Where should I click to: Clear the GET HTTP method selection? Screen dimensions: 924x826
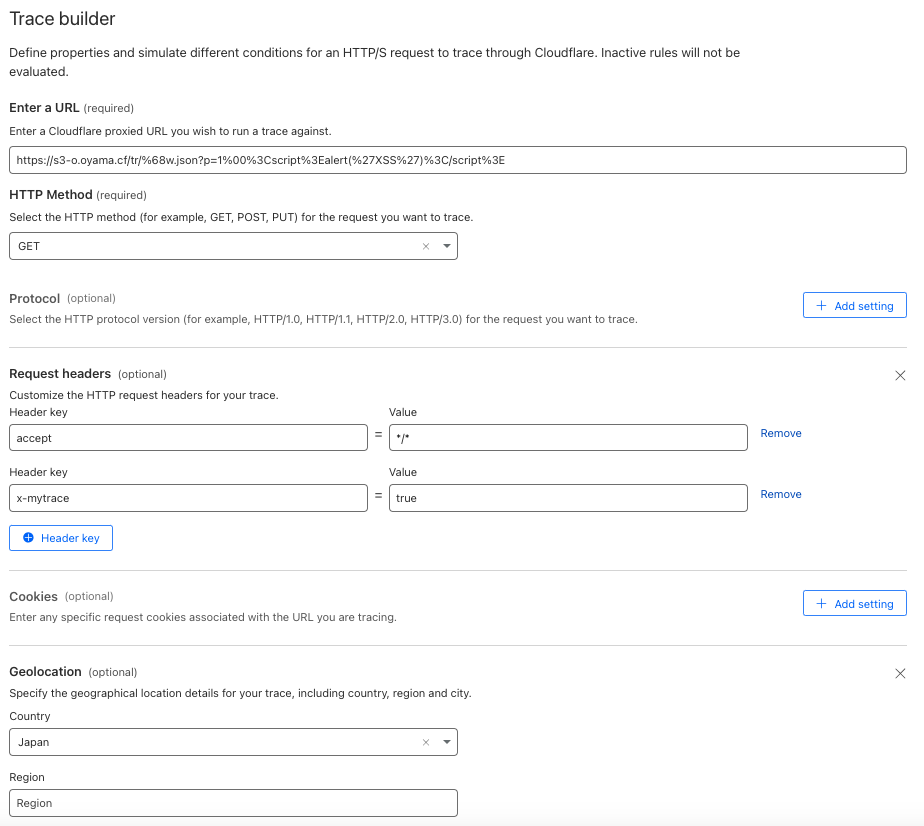(x=426, y=246)
